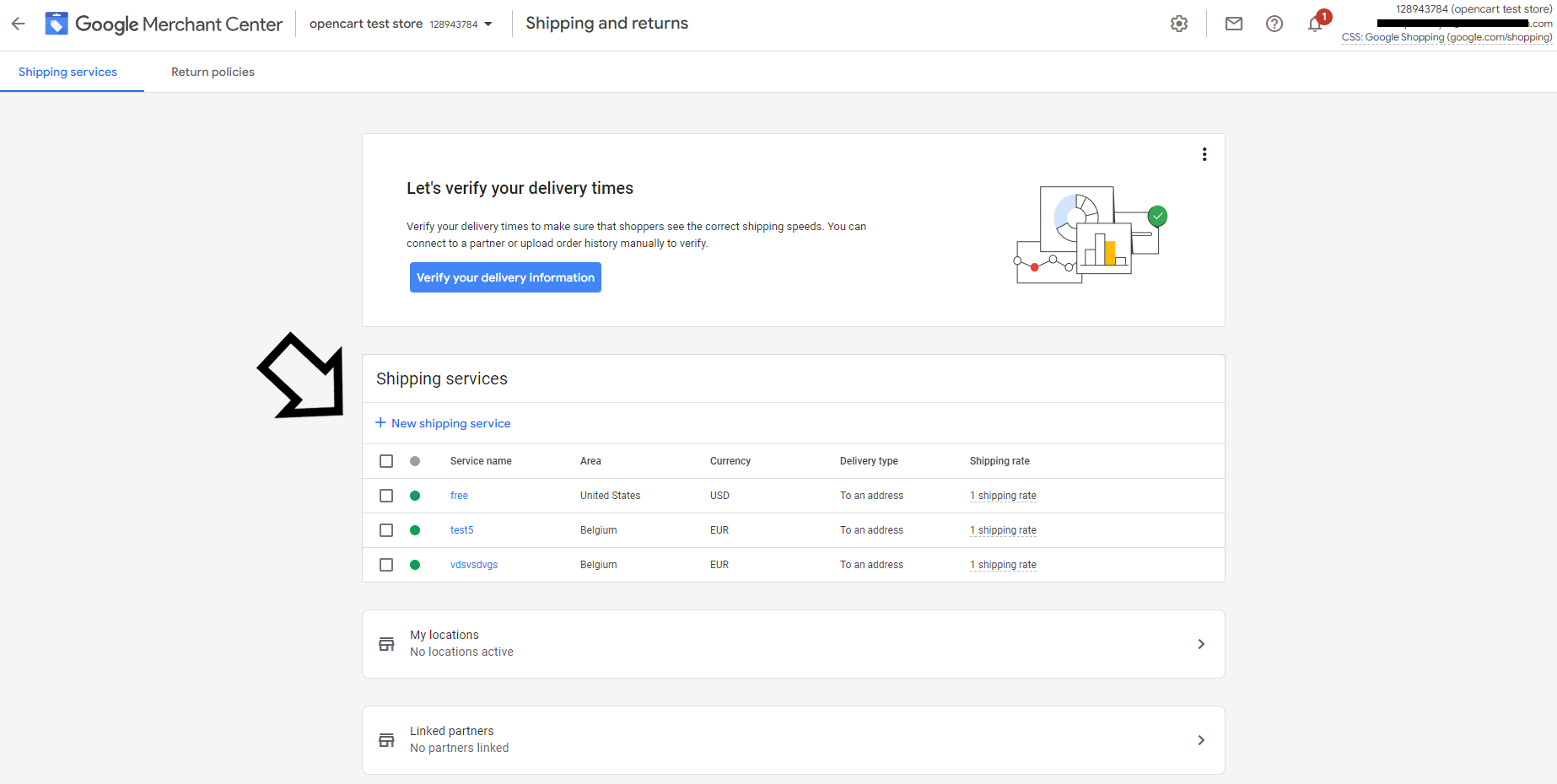
Task: Check the checkbox for the free shipping service
Action: coord(386,496)
